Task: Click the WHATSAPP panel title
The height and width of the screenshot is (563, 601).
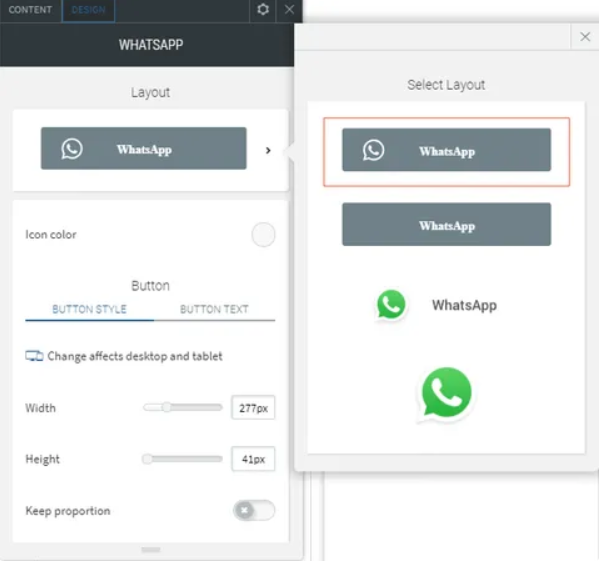Action: coord(151,45)
